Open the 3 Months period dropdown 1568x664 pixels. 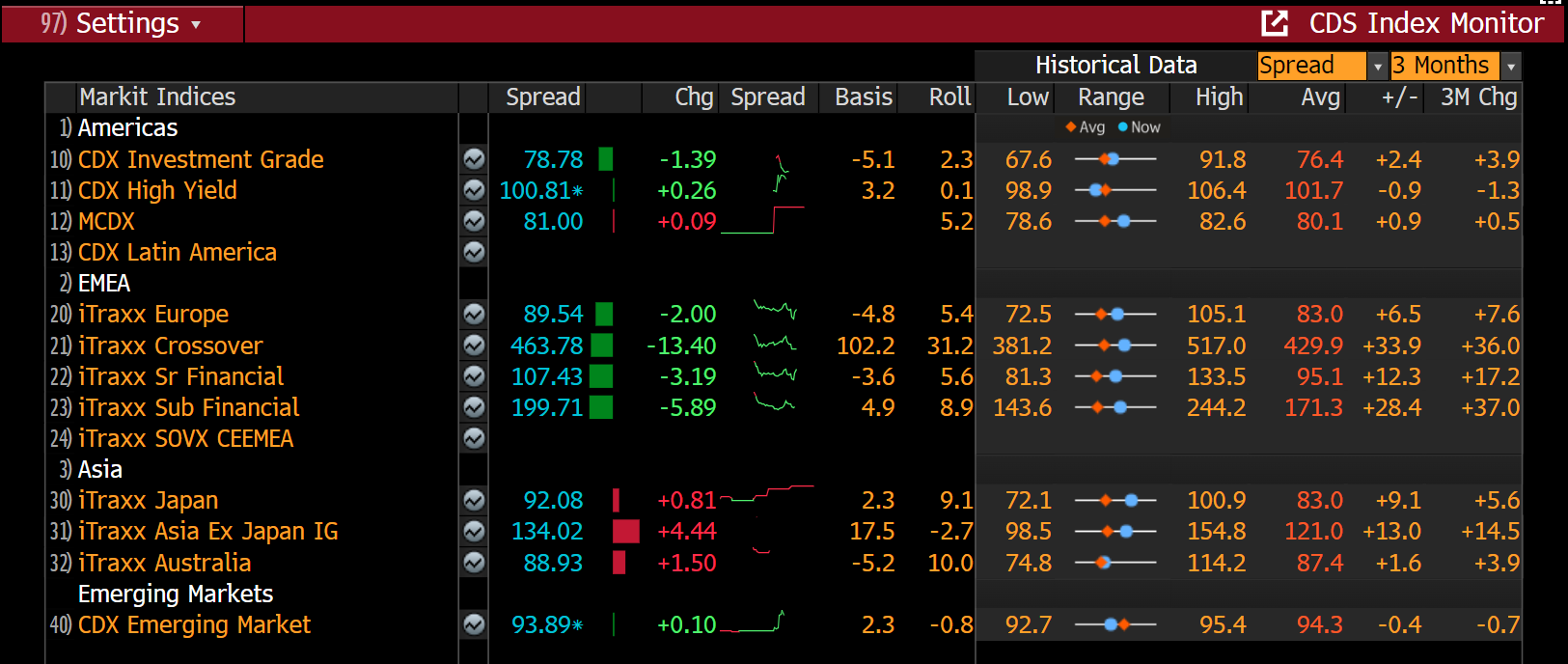pyautogui.click(x=1510, y=66)
